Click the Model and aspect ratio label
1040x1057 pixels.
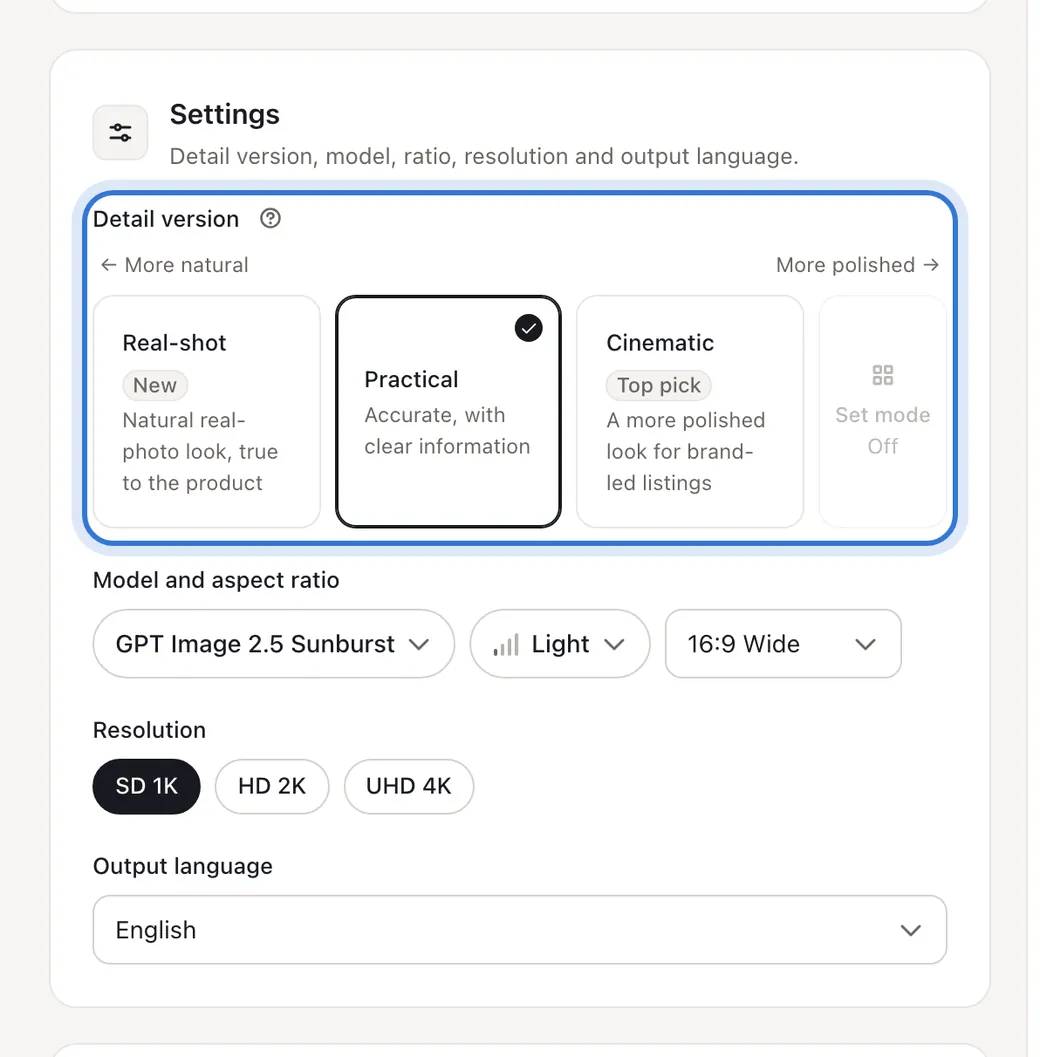pyautogui.click(x=216, y=580)
